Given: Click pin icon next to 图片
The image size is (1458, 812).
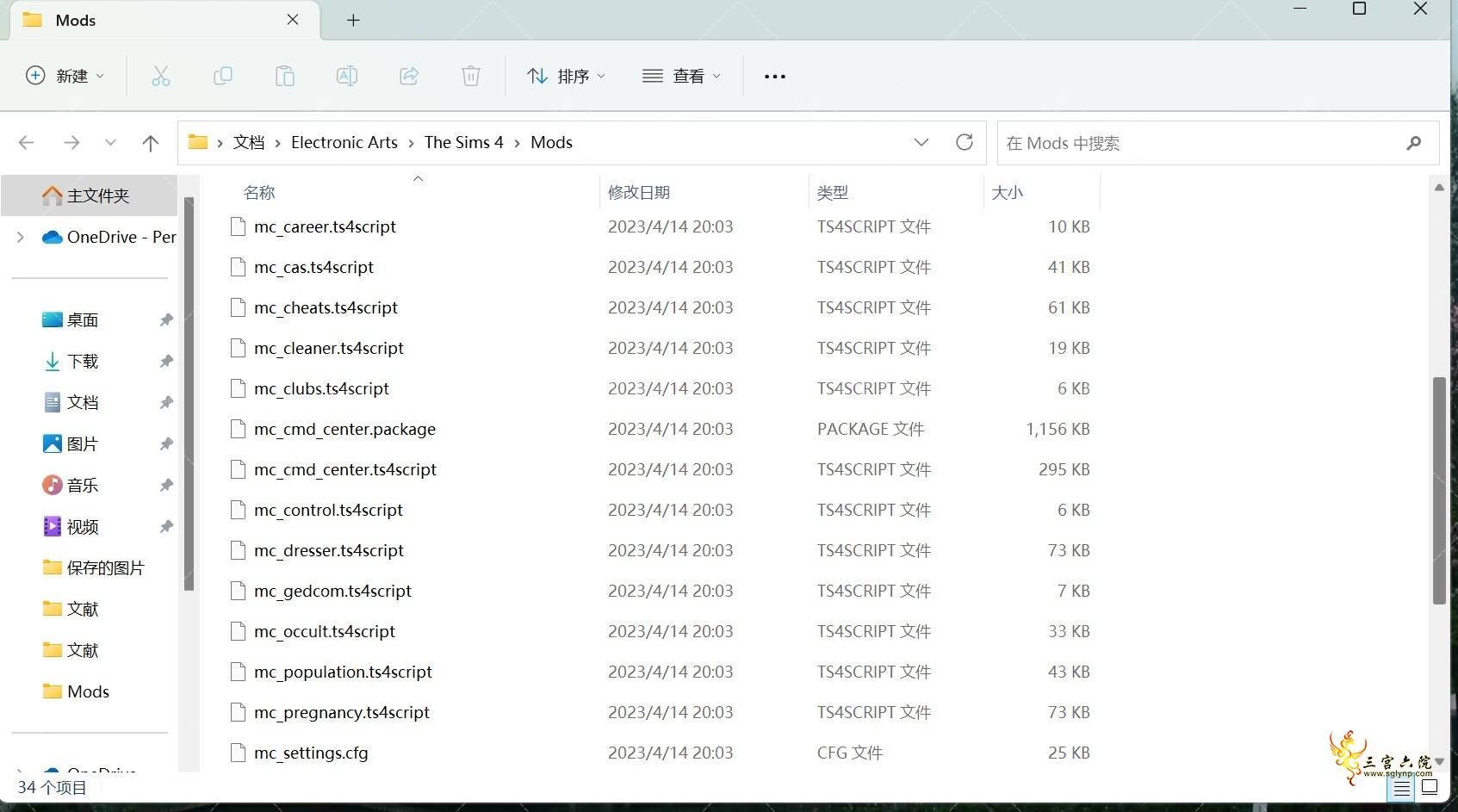Looking at the screenshot, I should click(x=166, y=444).
